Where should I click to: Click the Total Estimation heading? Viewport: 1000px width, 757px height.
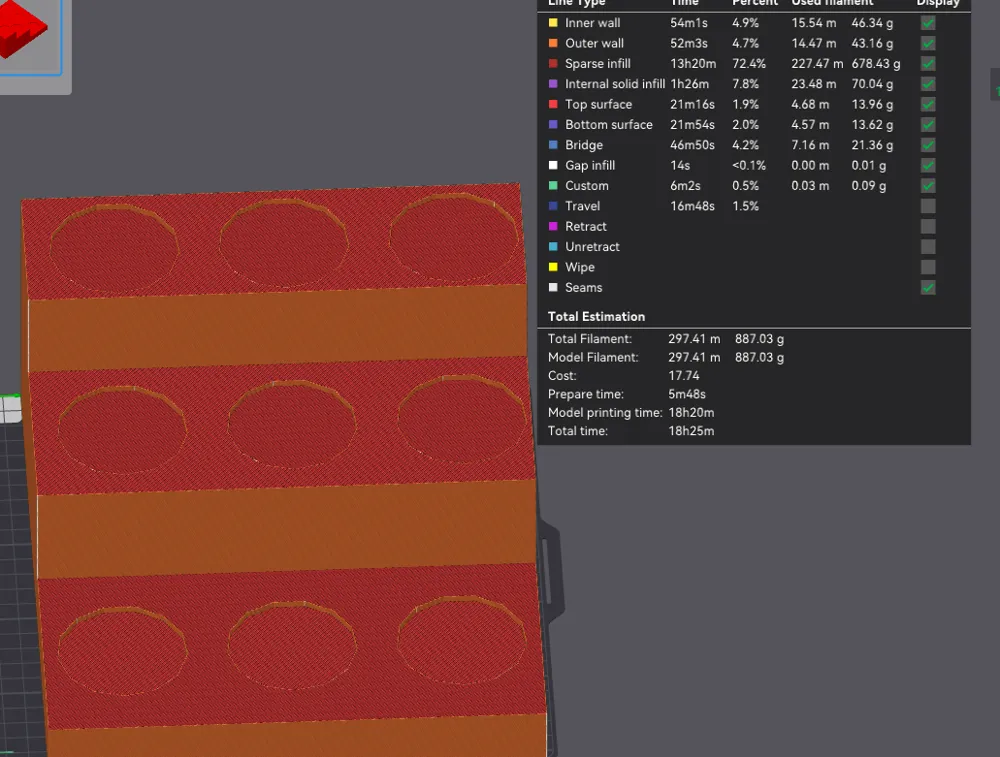(x=596, y=316)
